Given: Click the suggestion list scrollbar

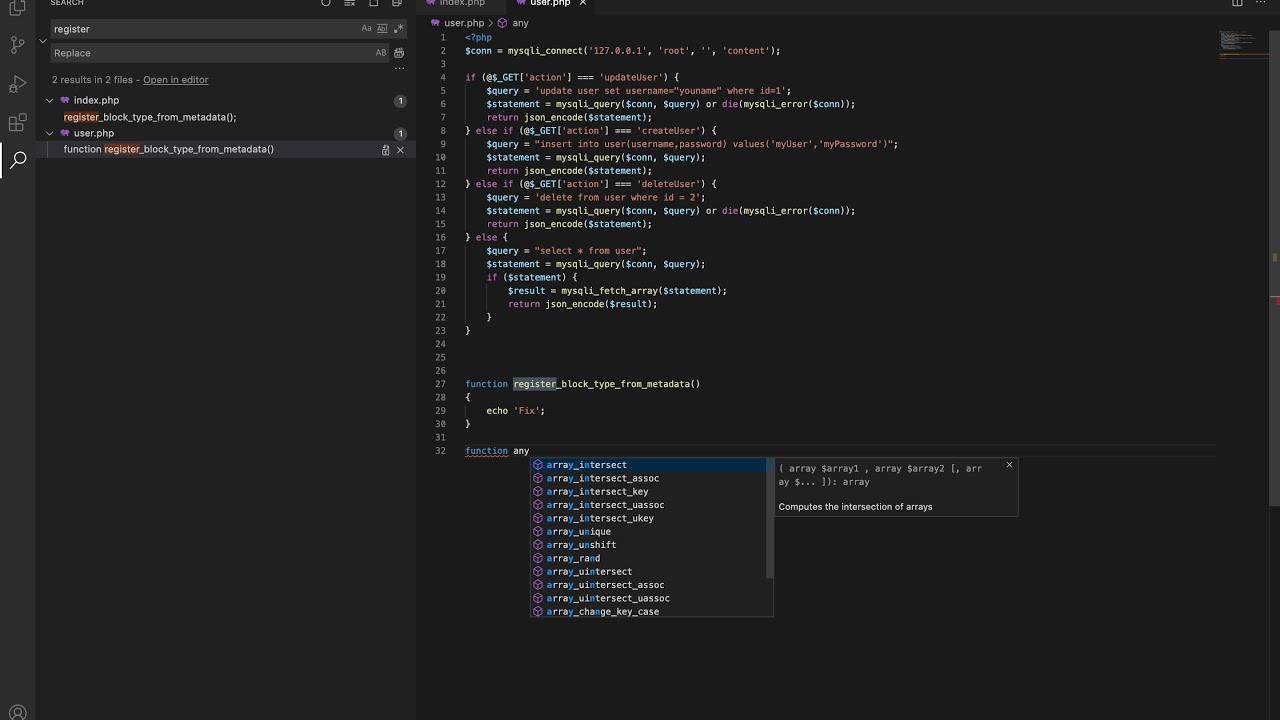Looking at the screenshot, I should point(770,518).
